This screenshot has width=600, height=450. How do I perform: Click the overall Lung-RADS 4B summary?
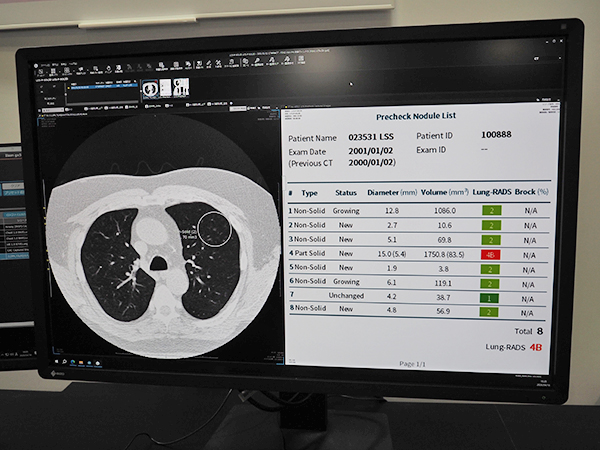point(514,347)
